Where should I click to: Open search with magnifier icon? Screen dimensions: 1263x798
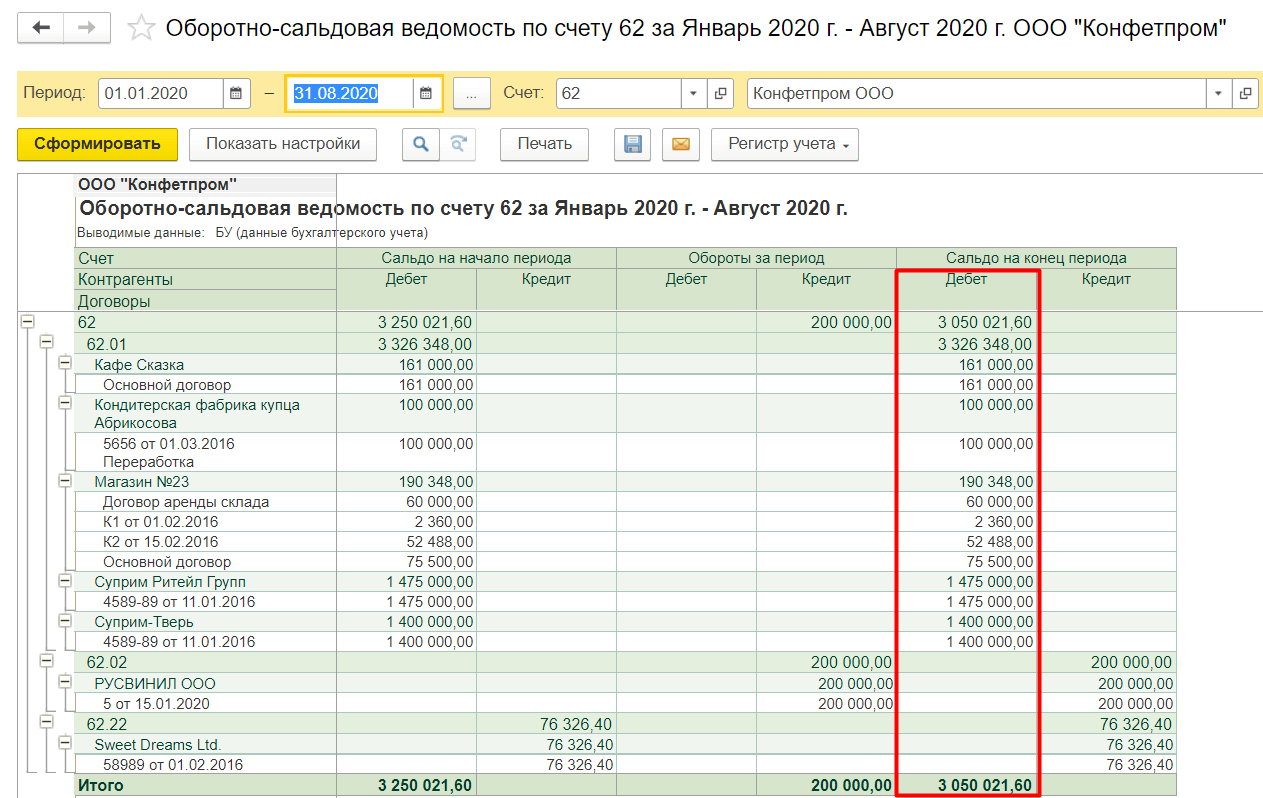tap(421, 144)
